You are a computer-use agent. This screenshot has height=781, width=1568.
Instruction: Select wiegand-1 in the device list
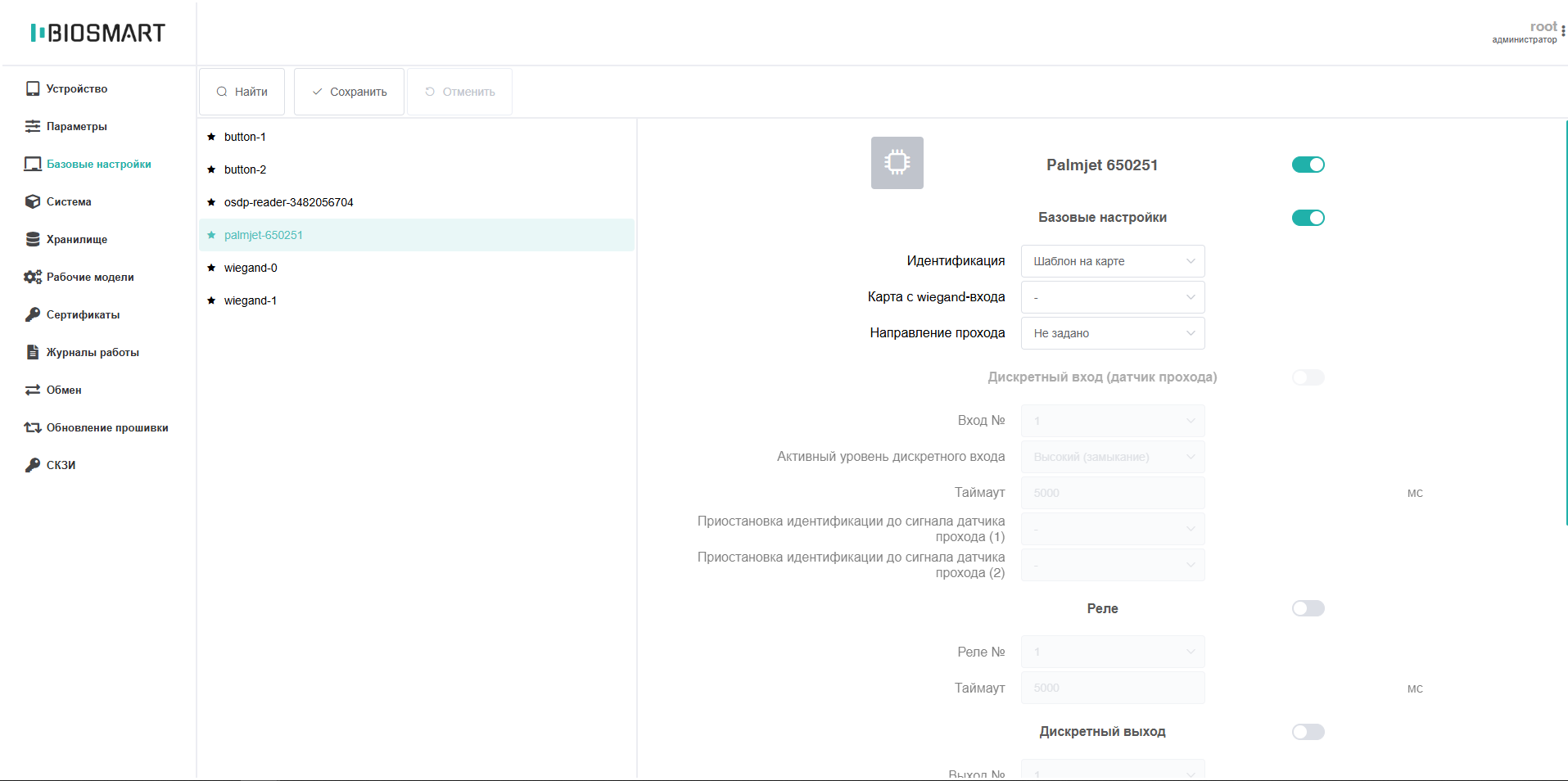tap(417, 300)
